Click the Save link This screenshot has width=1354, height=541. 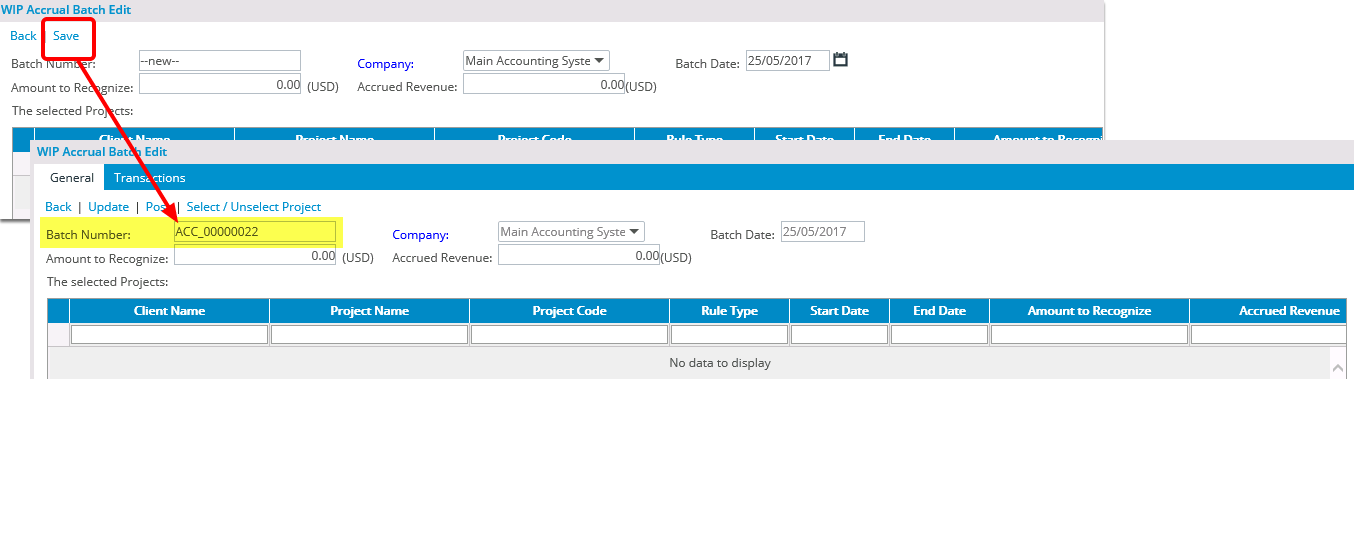pos(66,36)
